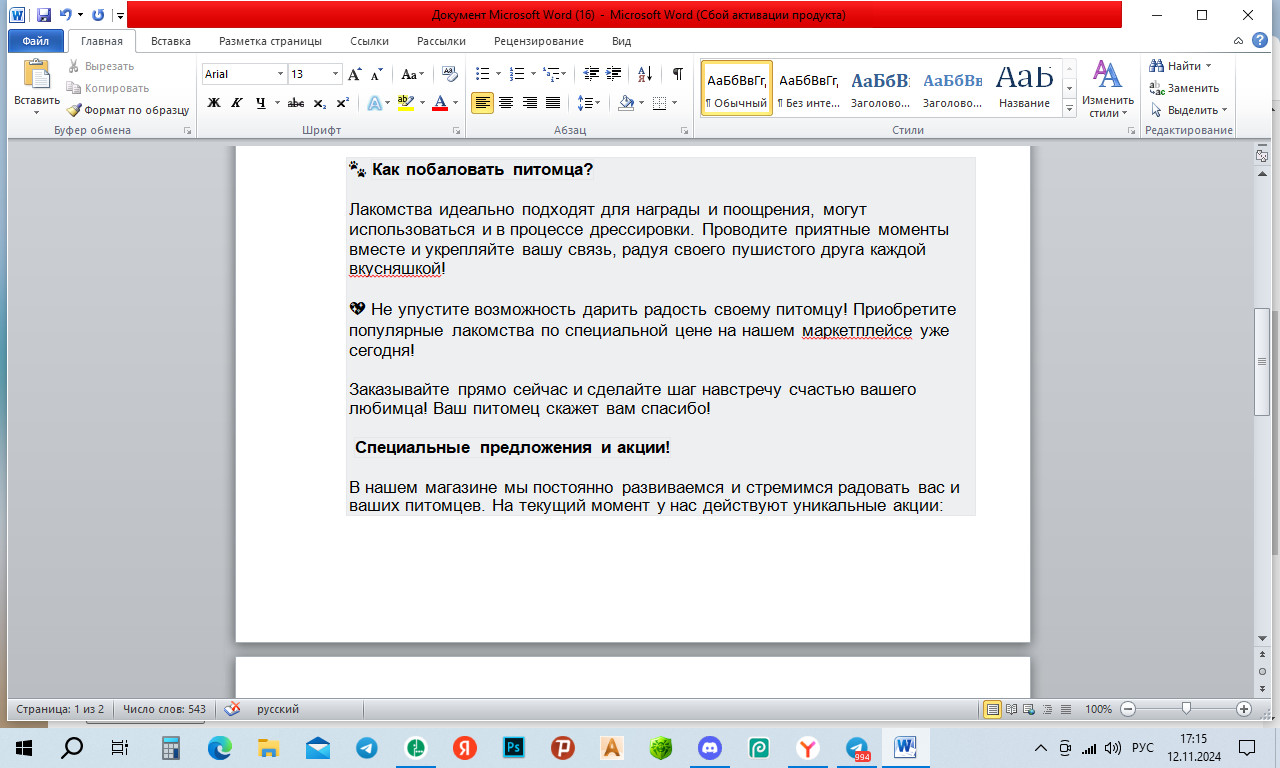Save the document from the quick access toolbar
Viewport: 1280px width, 768px height.
pos(43,15)
